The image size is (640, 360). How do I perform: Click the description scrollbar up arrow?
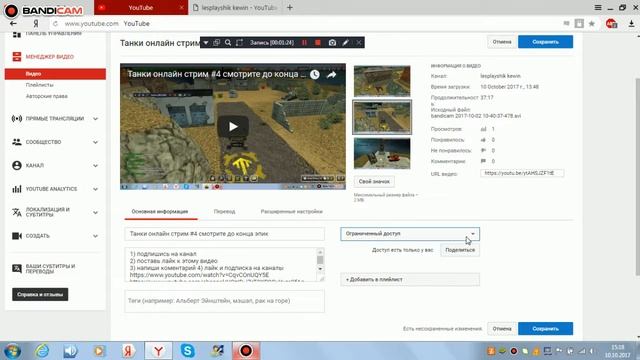coord(320,252)
